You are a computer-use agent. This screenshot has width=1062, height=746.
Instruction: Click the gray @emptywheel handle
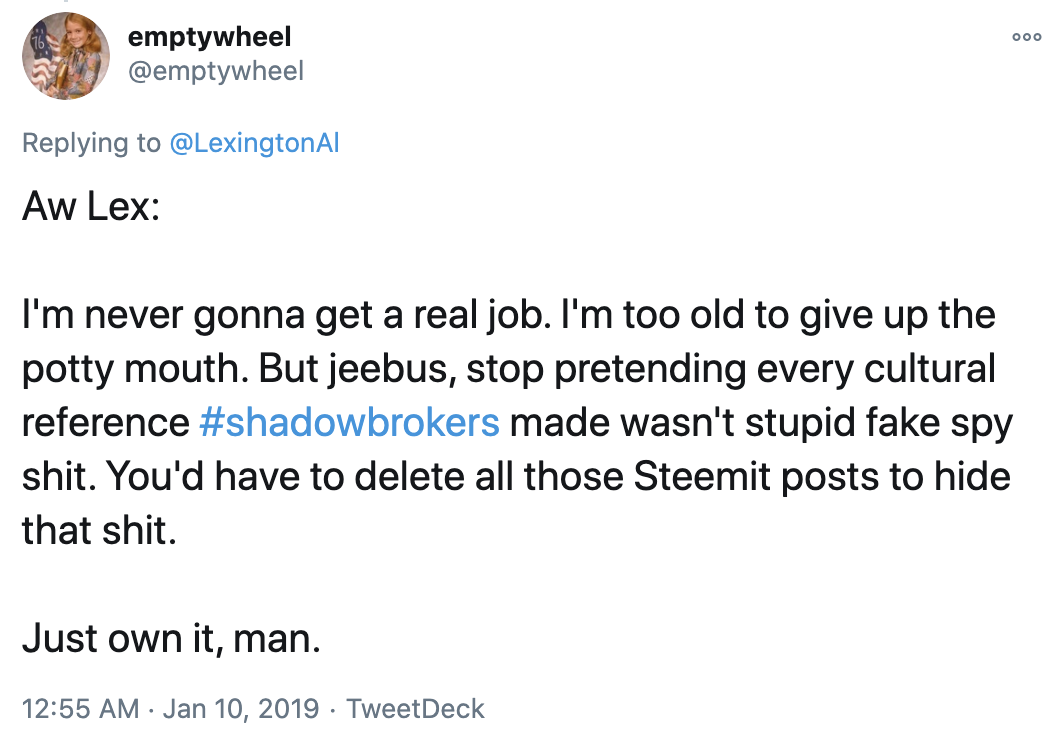216,70
